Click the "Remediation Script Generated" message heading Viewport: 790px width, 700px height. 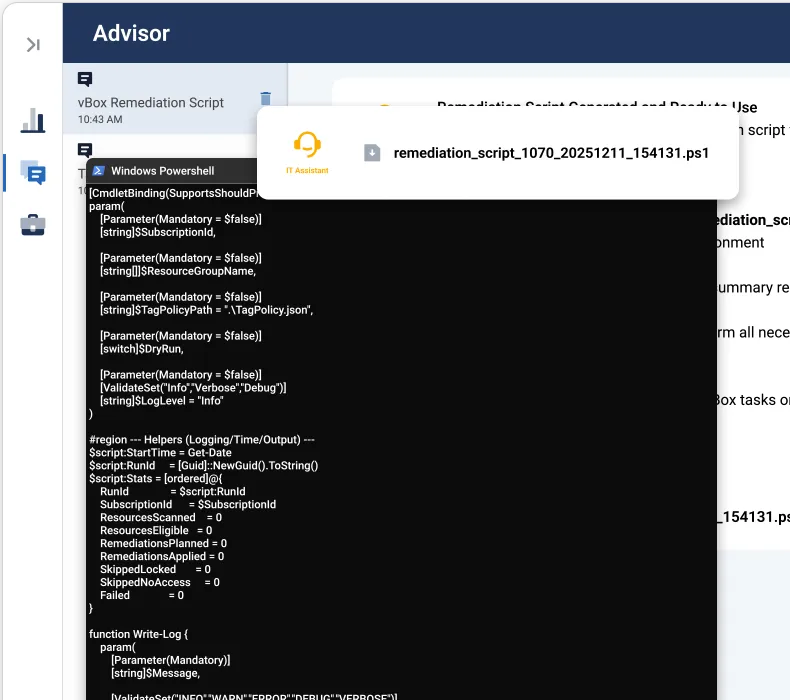tap(596, 107)
